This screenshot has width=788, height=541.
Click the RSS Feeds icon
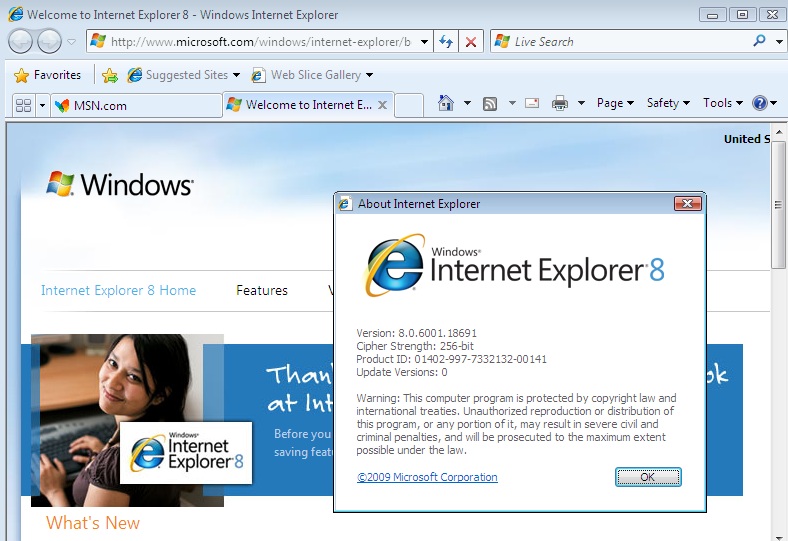(x=490, y=103)
